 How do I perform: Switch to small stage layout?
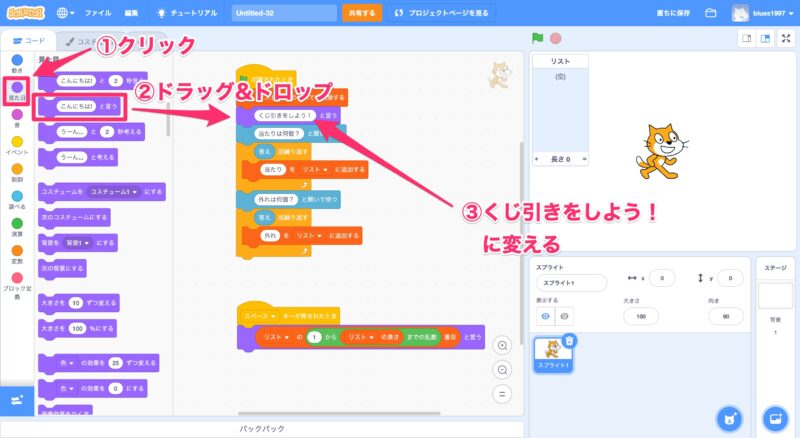[x=745, y=38]
